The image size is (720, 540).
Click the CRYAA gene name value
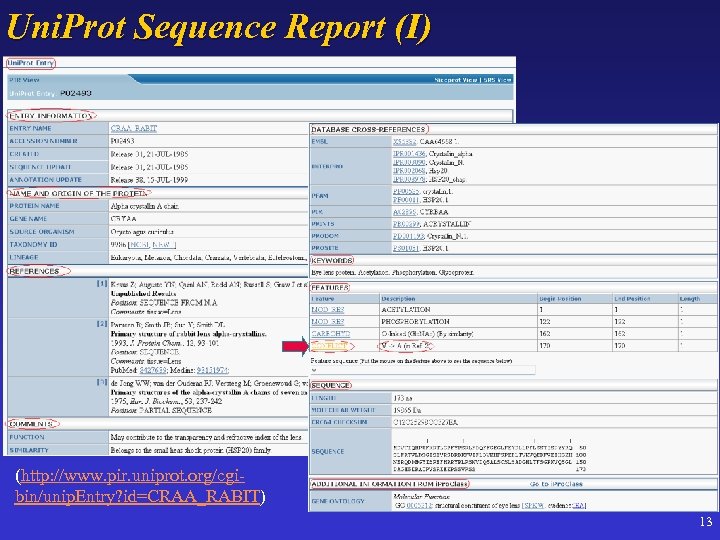[124, 219]
